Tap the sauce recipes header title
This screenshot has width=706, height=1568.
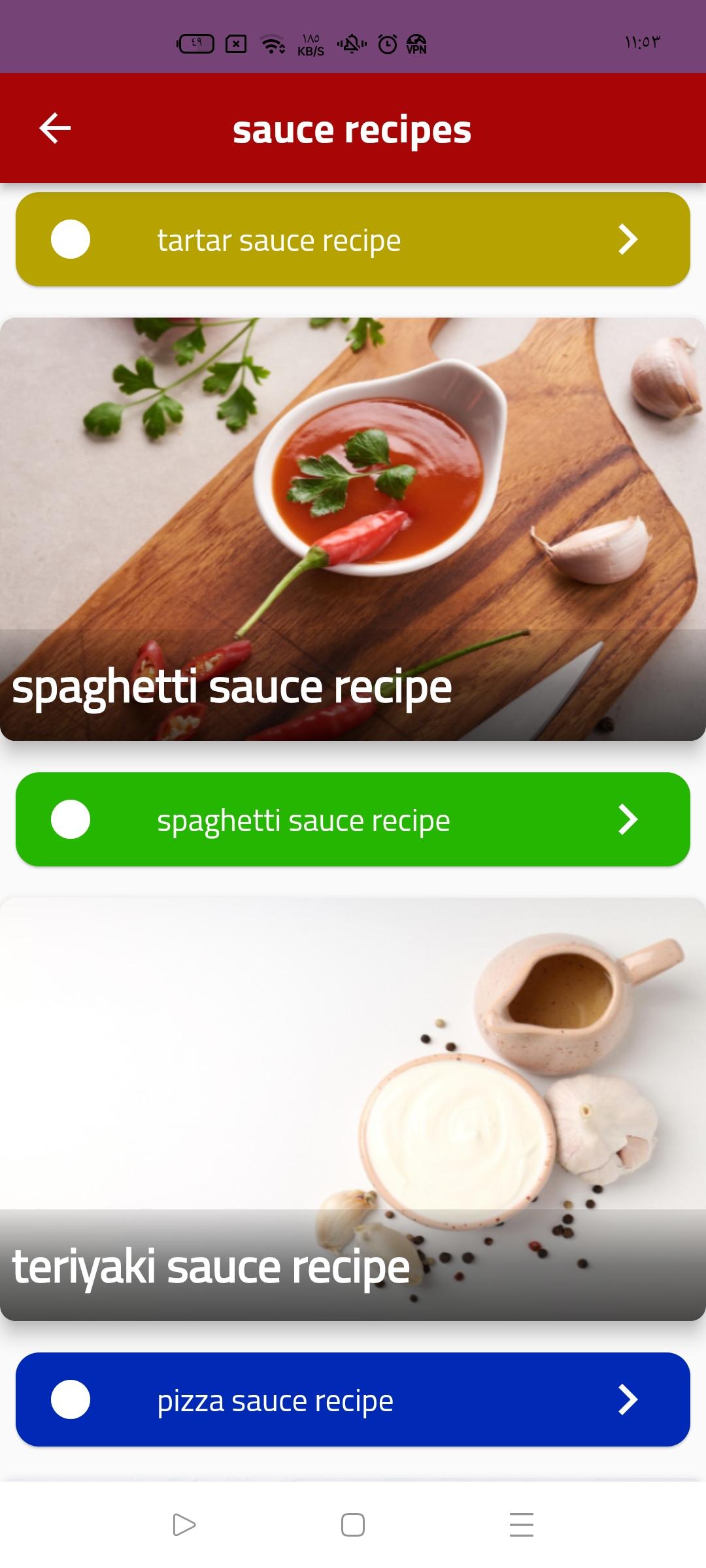352,129
